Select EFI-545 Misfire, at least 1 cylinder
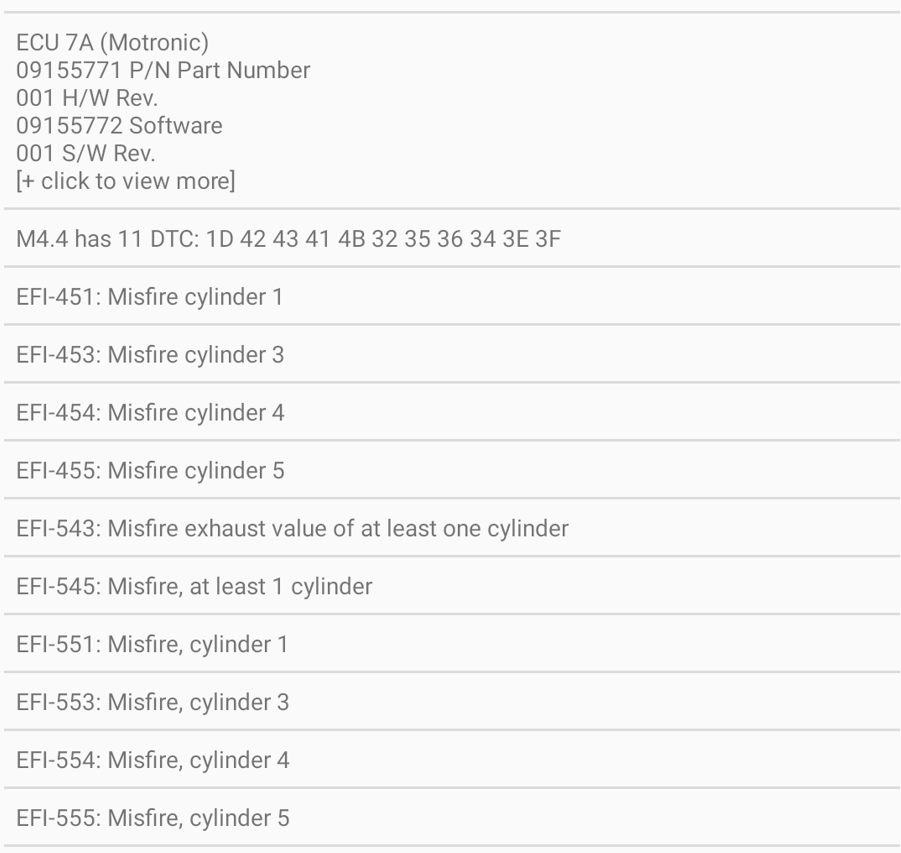Viewport: 901px width, 853px height. (194, 586)
